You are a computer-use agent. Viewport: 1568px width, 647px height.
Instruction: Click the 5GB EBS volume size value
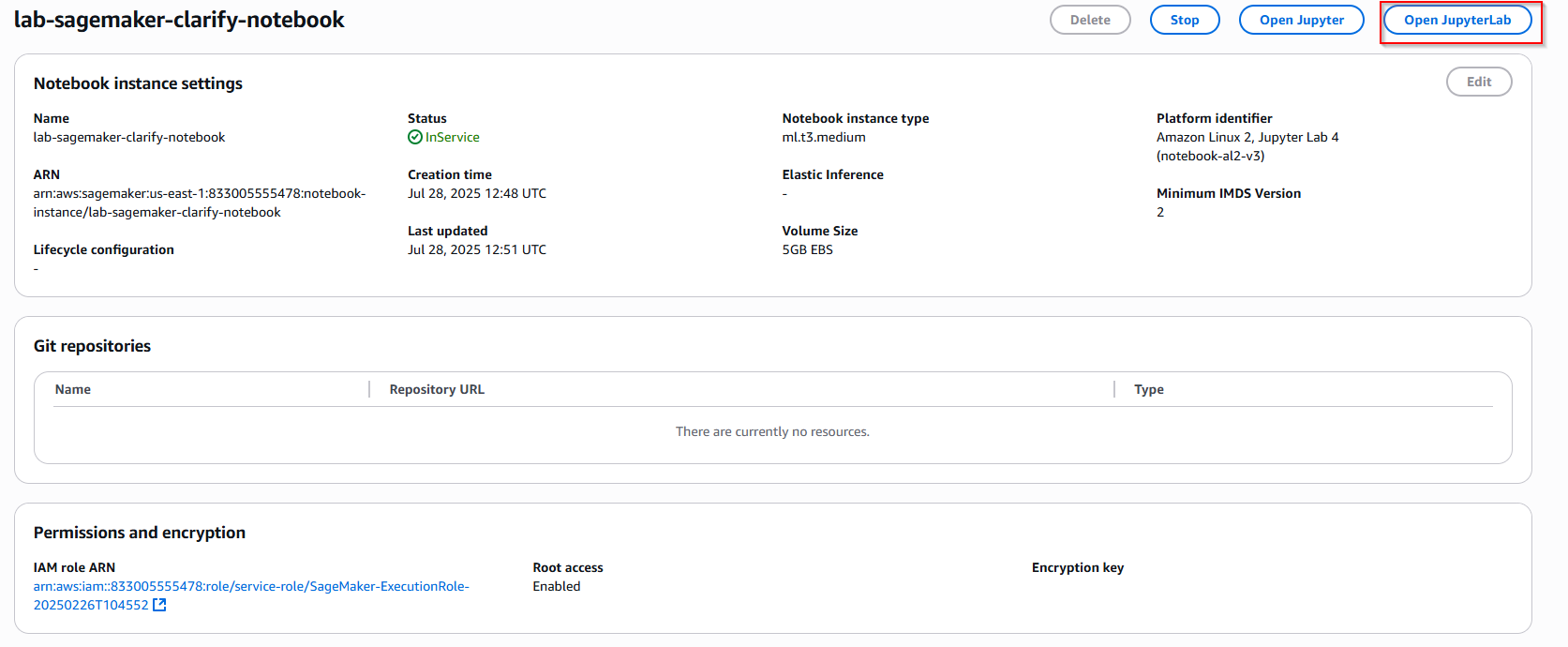(x=808, y=249)
